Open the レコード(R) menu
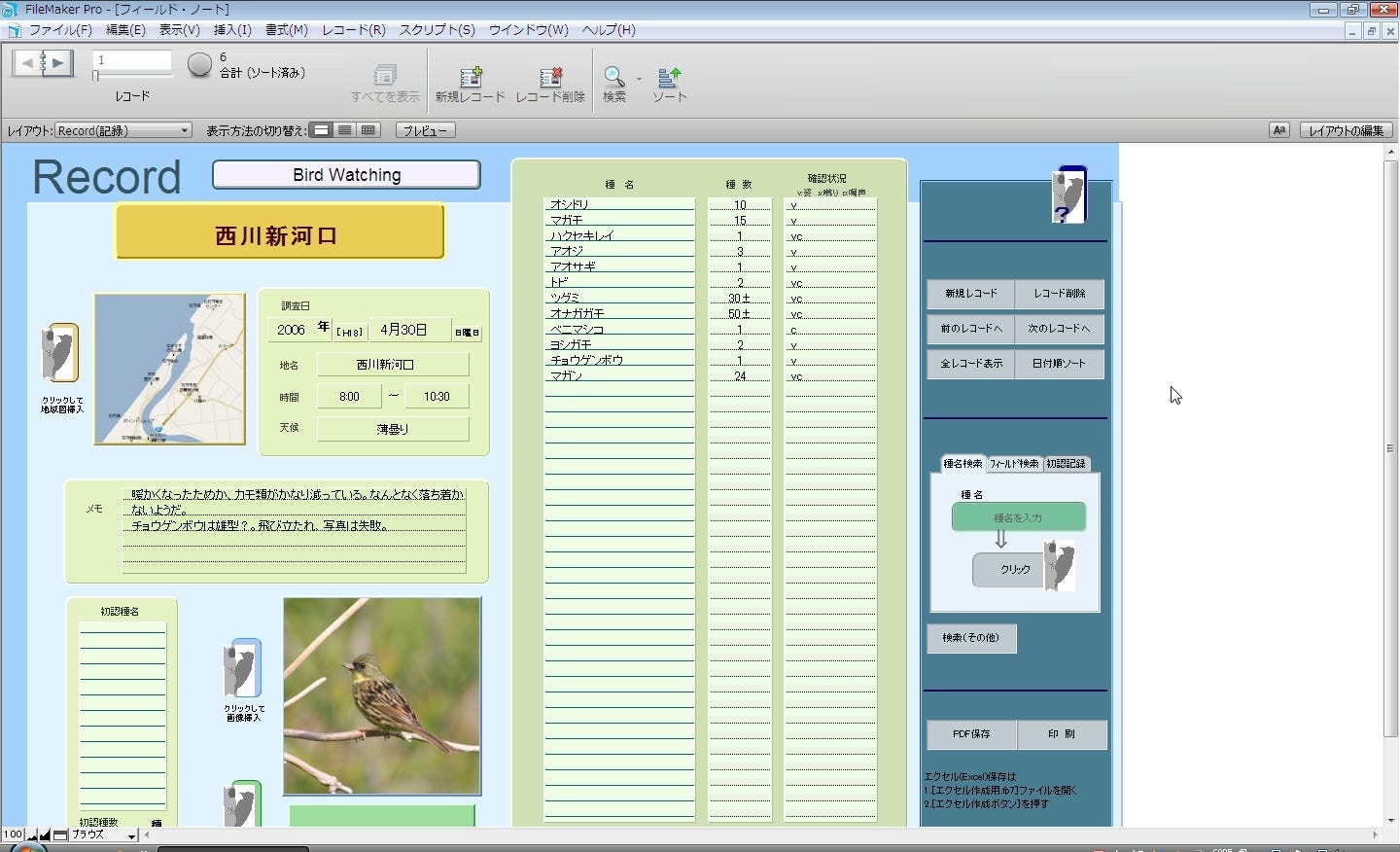This screenshot has height=852, width=1400. (354, 30)
